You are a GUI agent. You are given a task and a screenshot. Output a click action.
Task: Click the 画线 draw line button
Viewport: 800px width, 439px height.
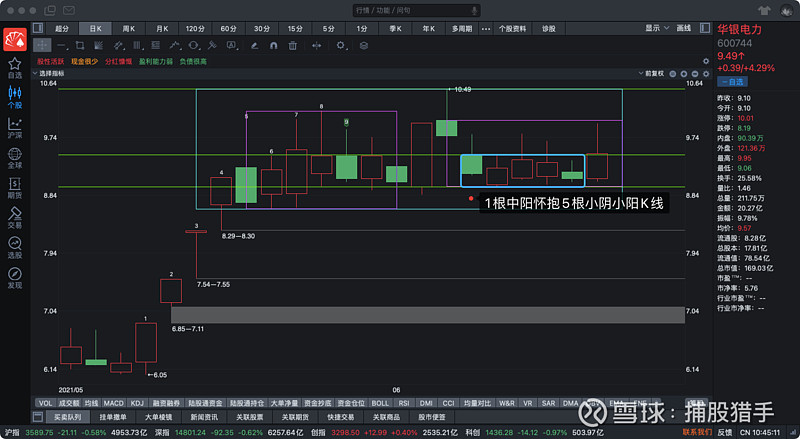click(x=684, y=29)
